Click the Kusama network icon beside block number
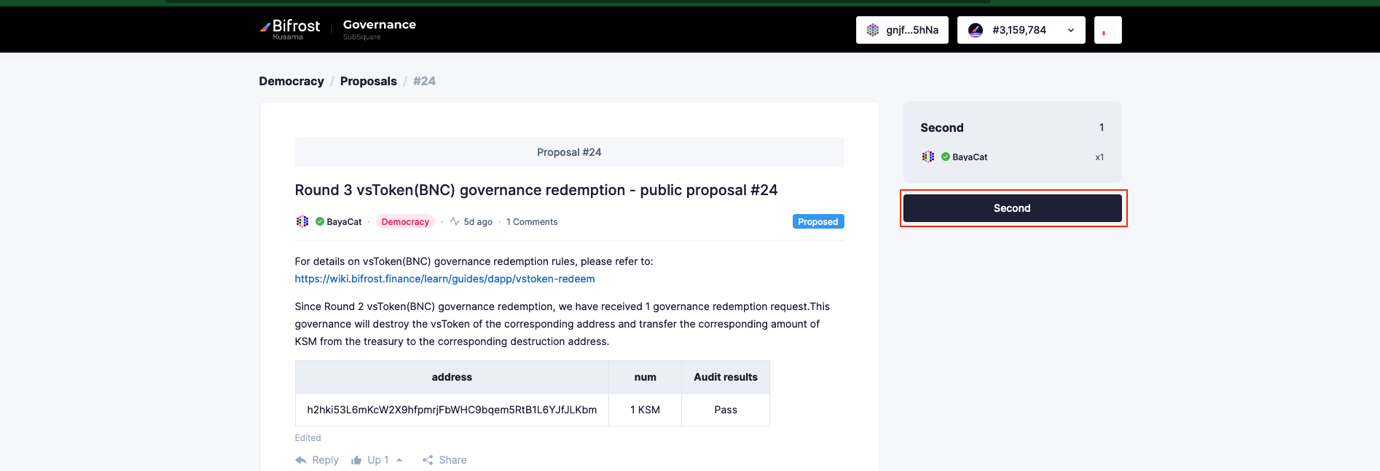This screenshot has width=1380, height=471. coord(975,30)
